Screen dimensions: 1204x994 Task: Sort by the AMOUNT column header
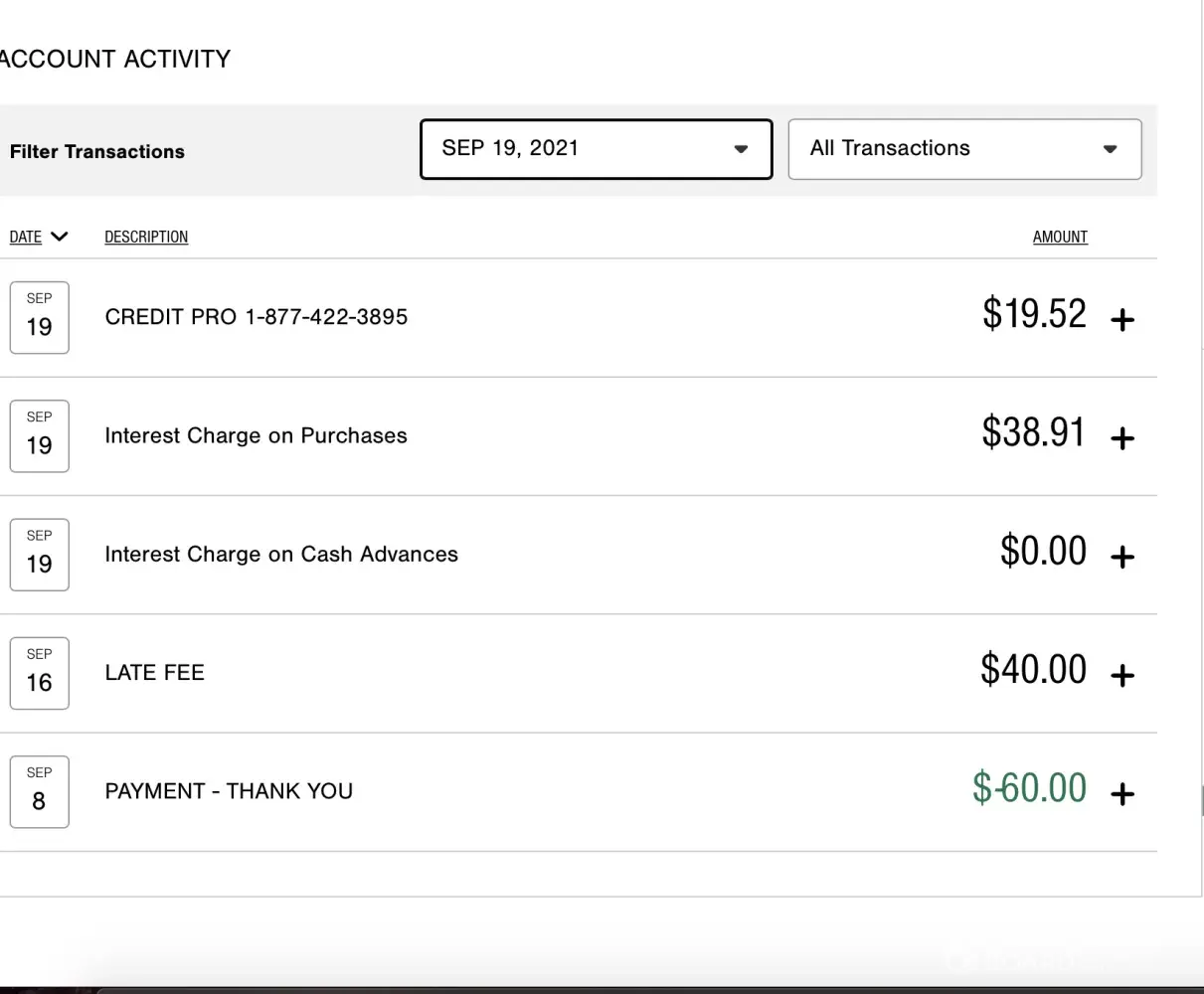[x=1060, y=237]
